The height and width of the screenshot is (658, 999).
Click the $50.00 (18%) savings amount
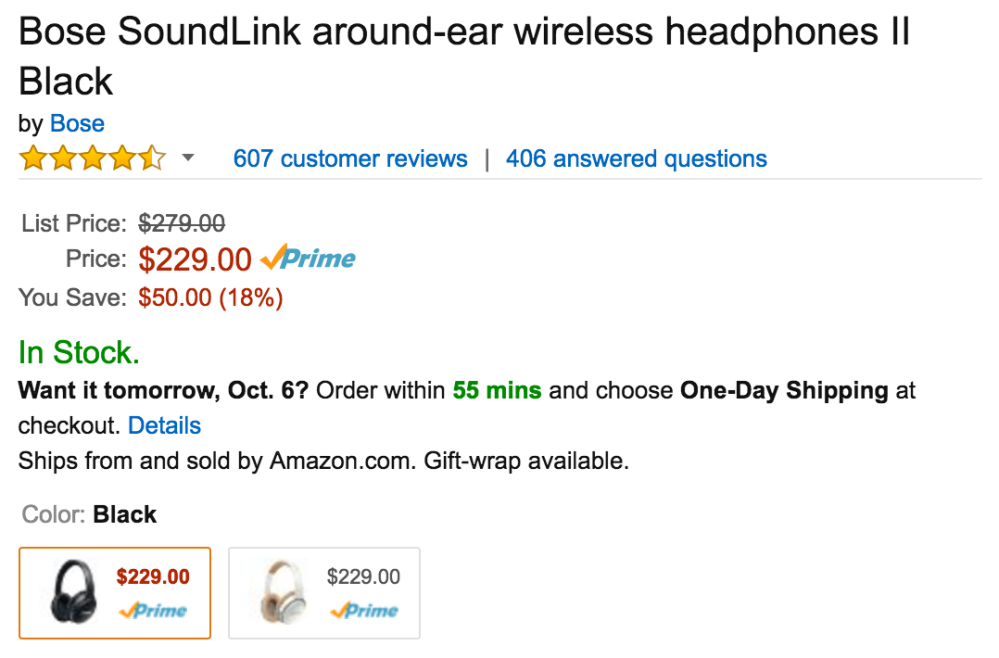(x=210, y=297)
